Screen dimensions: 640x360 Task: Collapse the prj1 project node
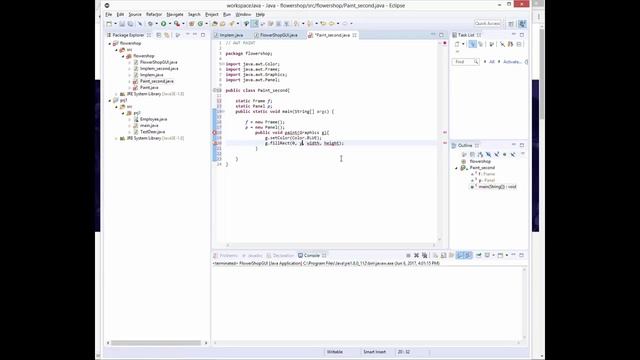click(110, 100)
